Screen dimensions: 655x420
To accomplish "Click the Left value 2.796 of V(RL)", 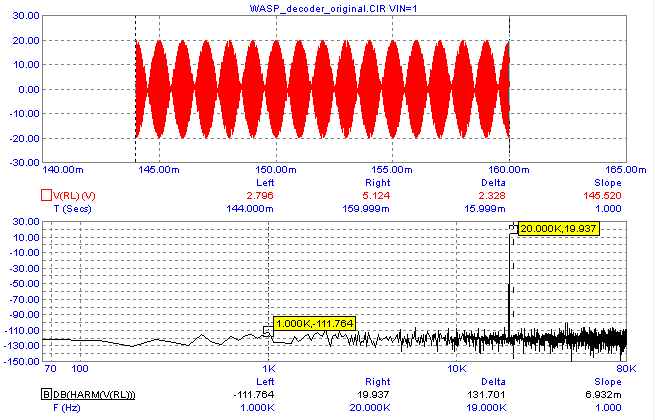I will (x=260, y=196).
